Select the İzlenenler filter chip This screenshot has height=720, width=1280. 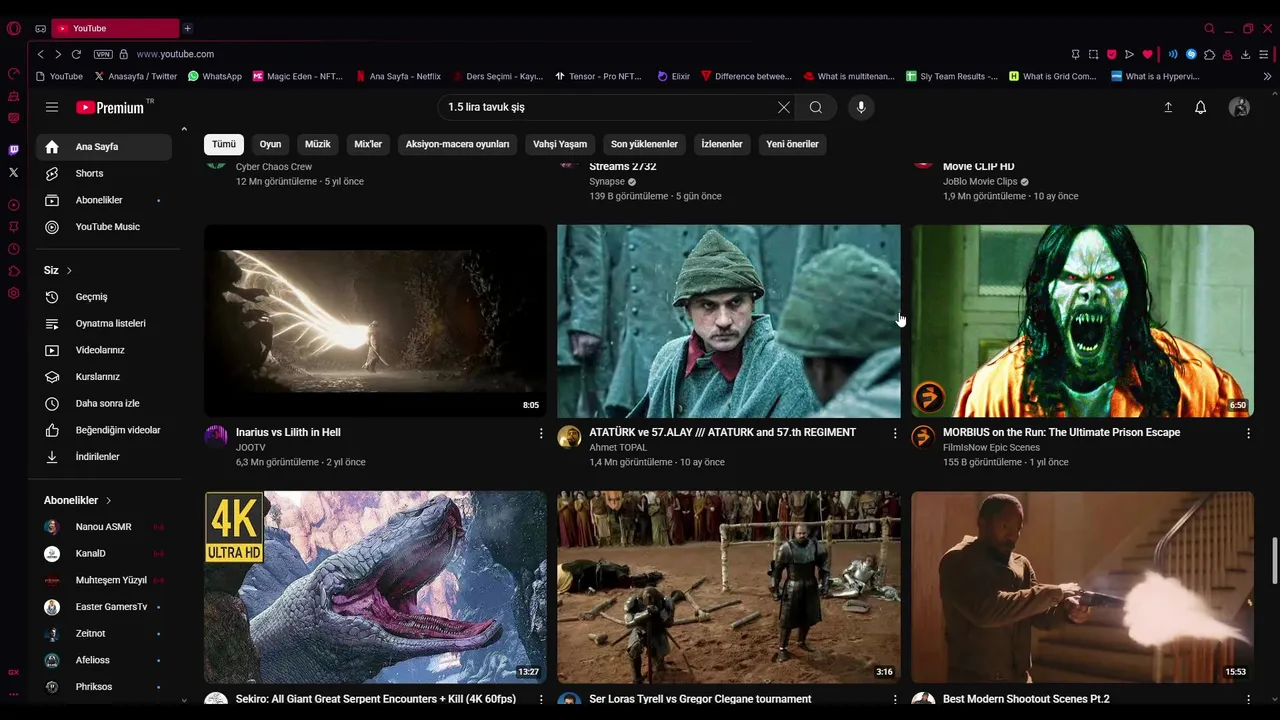tap(722, 144)
